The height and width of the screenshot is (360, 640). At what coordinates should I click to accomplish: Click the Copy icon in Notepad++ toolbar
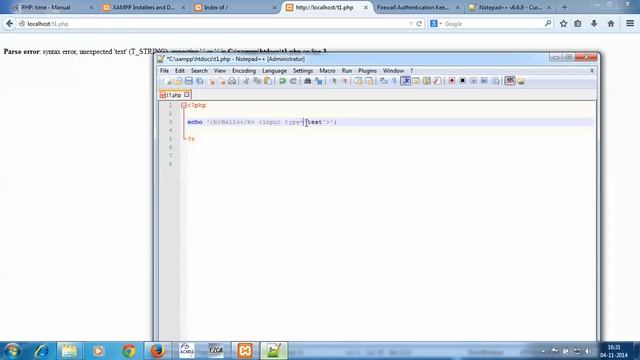tap(257, 81)
